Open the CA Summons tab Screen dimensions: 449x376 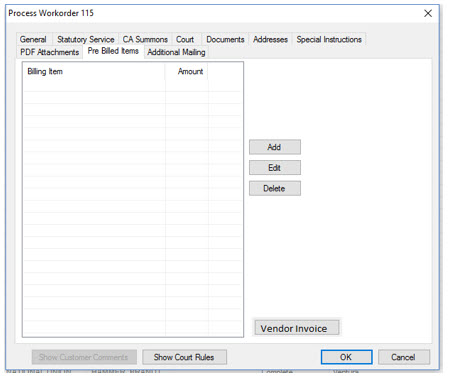[x=145, y=39]
